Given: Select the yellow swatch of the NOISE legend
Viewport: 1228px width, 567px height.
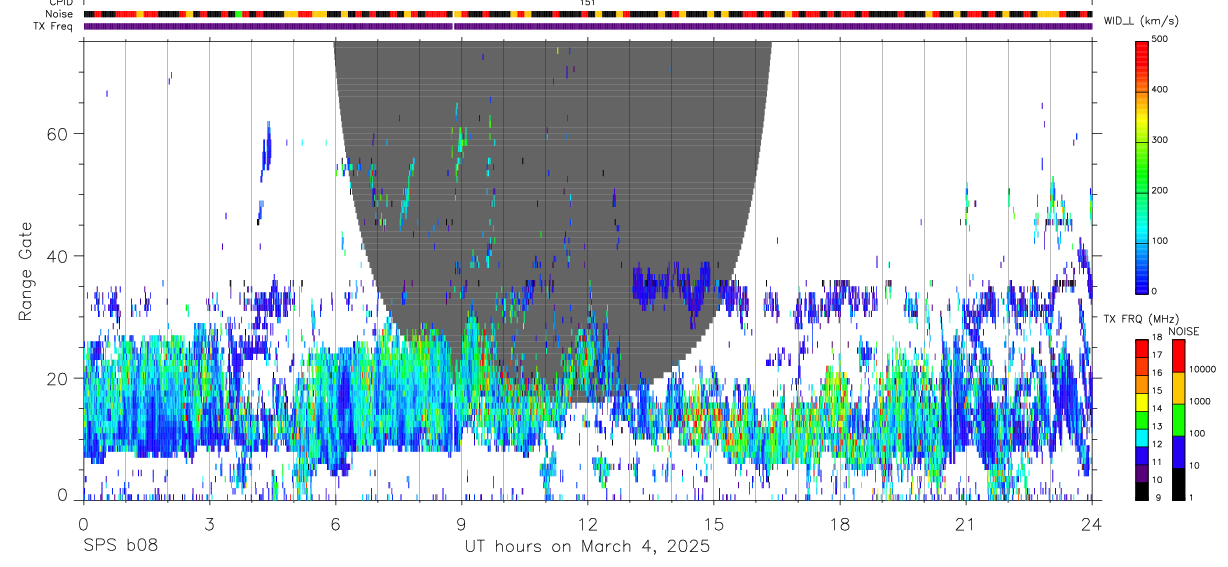Looking at the screenshot, I should (1179, 388).
